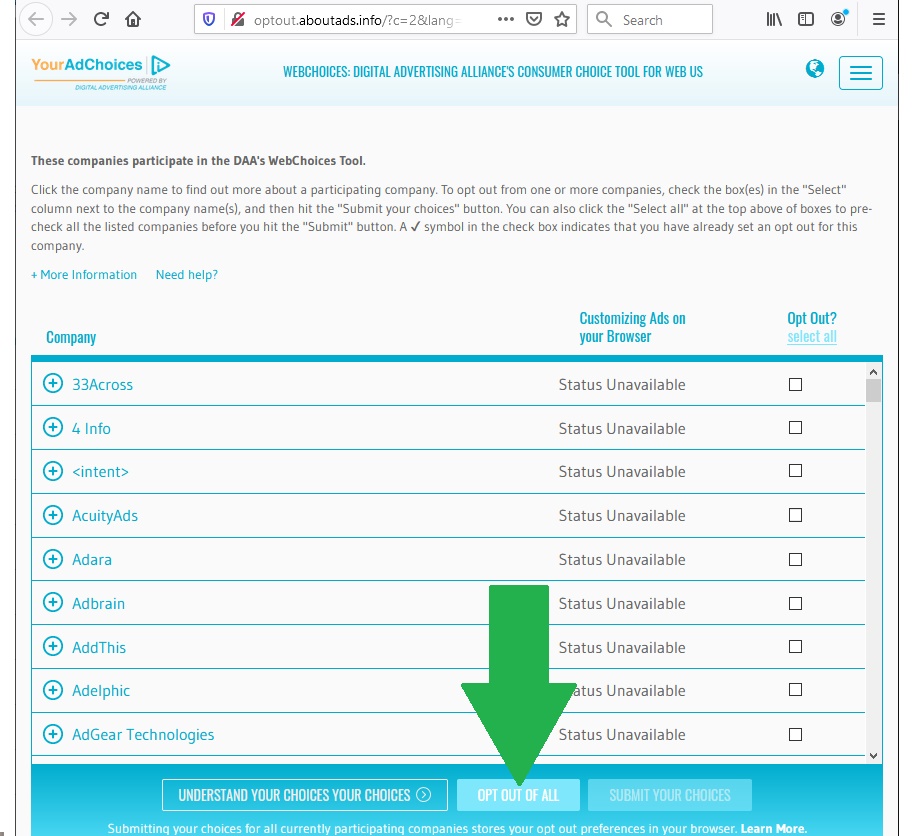
Task: Click inside the Search field
Action: click(655, 19)
